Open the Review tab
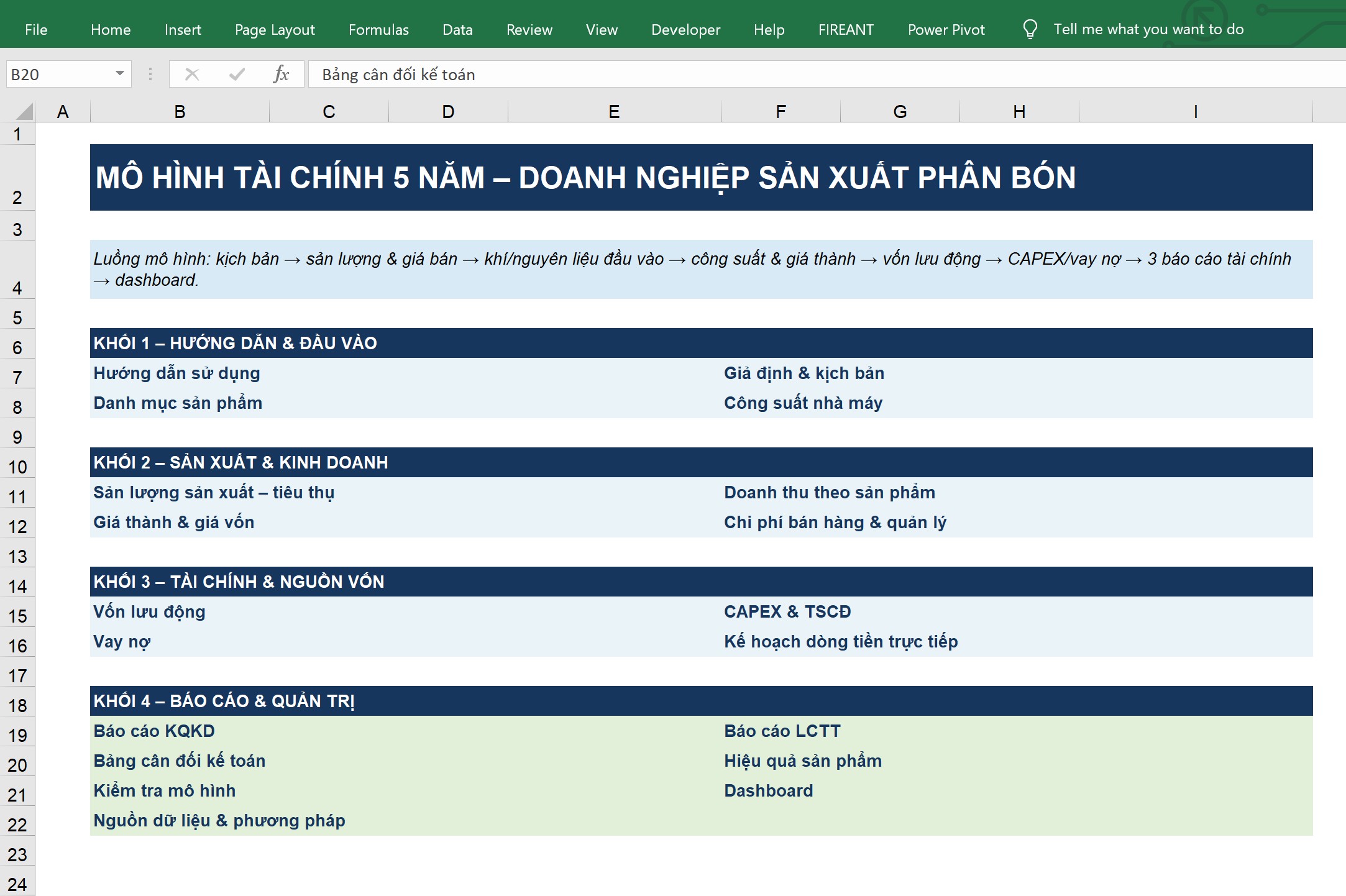This screenshot has height=896, width=1346. point(529,29)
